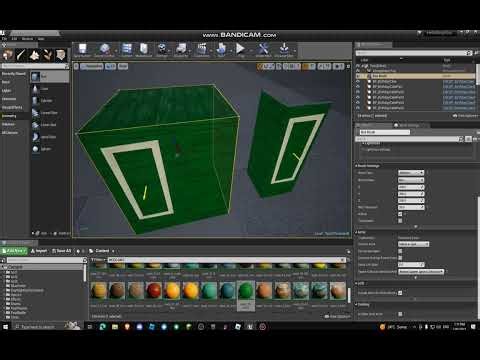Click the Content path breadcrumb
The height and width of the screenshot is (360, 480).
(102, 251)
